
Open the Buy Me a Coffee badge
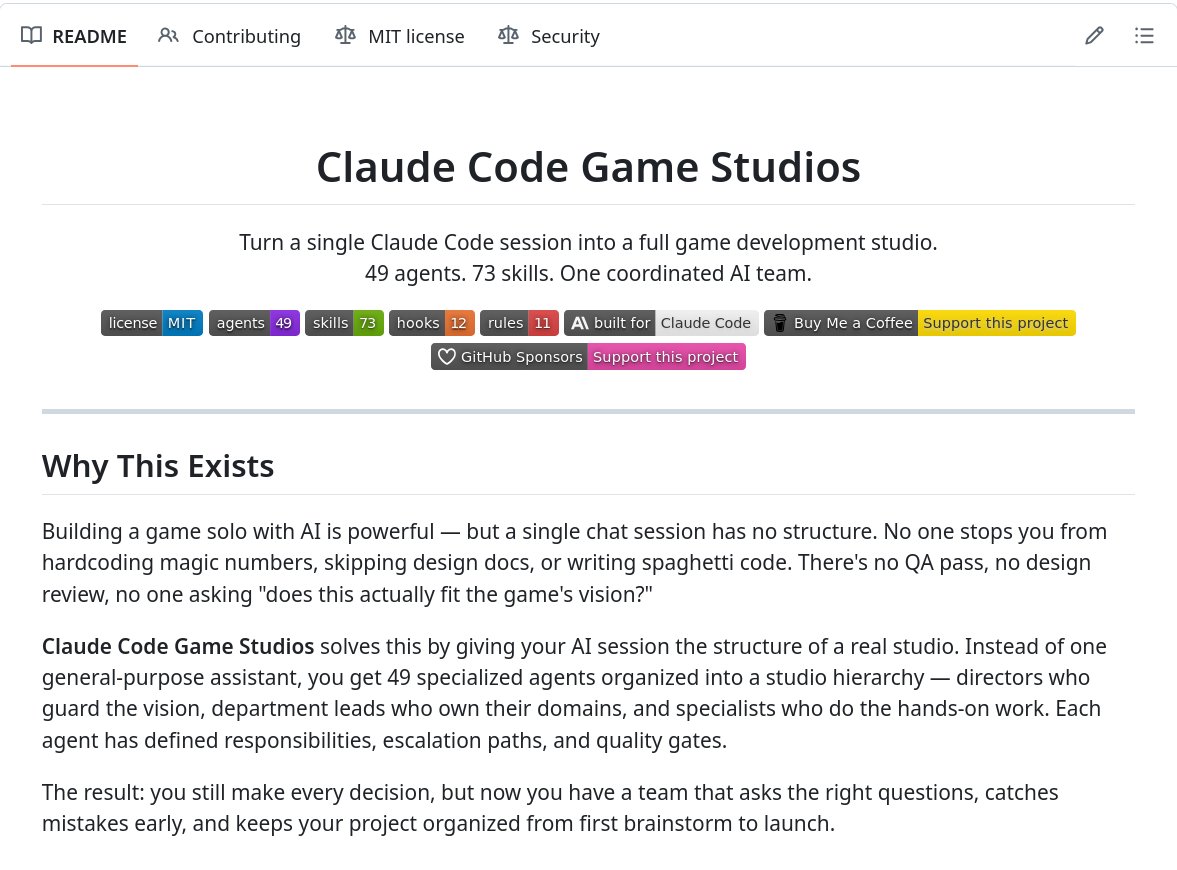pyautogui.click(x=920, y=323)
